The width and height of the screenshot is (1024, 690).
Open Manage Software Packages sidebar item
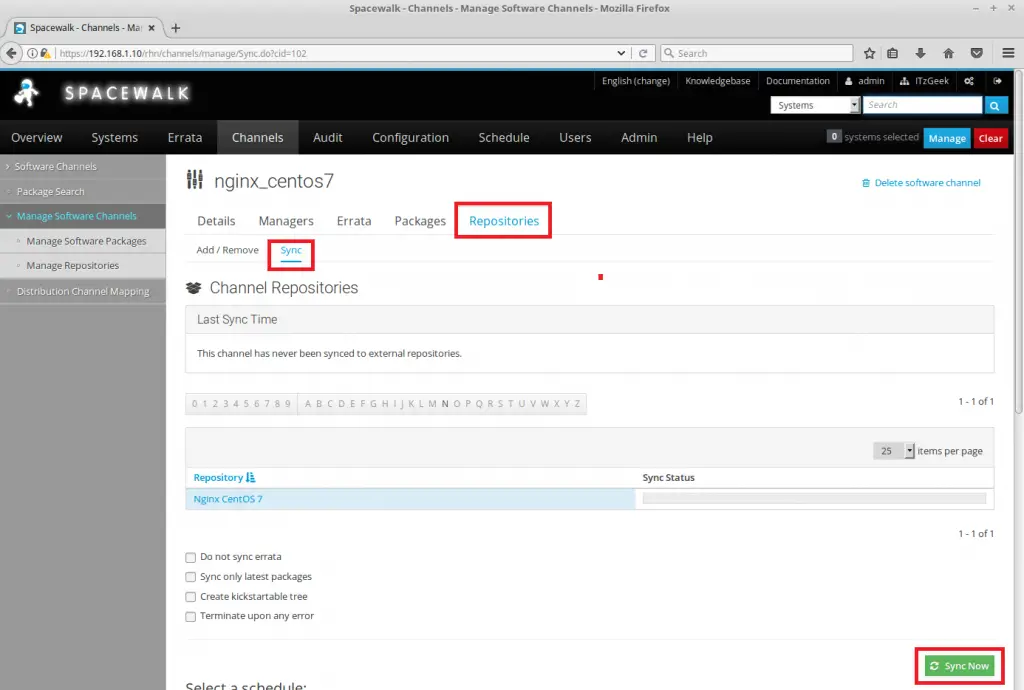tap(86, 242)
